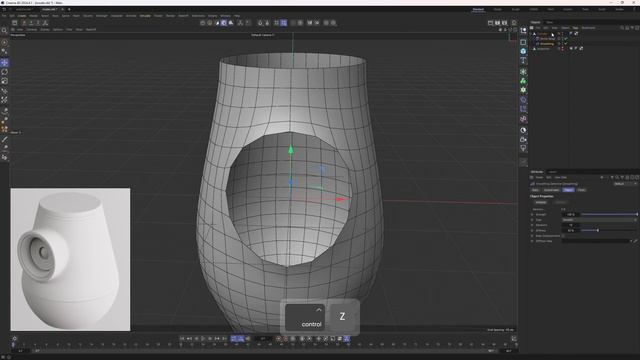Click the Restore button in Object Properties
Viewport: 640px width, 360px height.
click(x=560, y=202)
